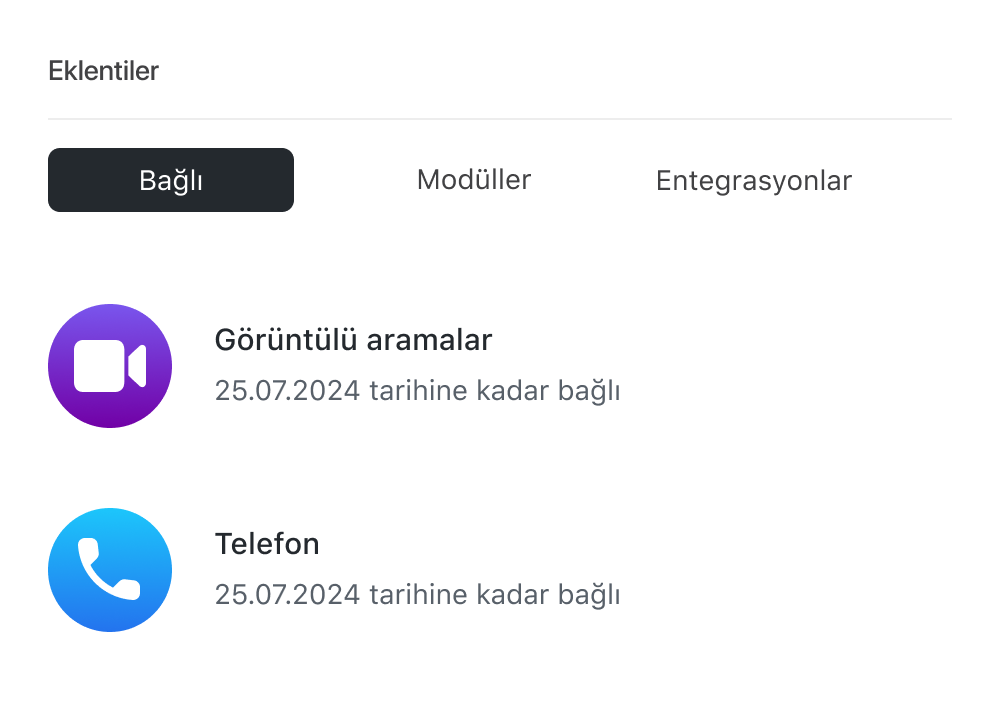Open the Görüntülü aramalar add-on title
This screenshot has height=716, width=1008.
(353, 340)
